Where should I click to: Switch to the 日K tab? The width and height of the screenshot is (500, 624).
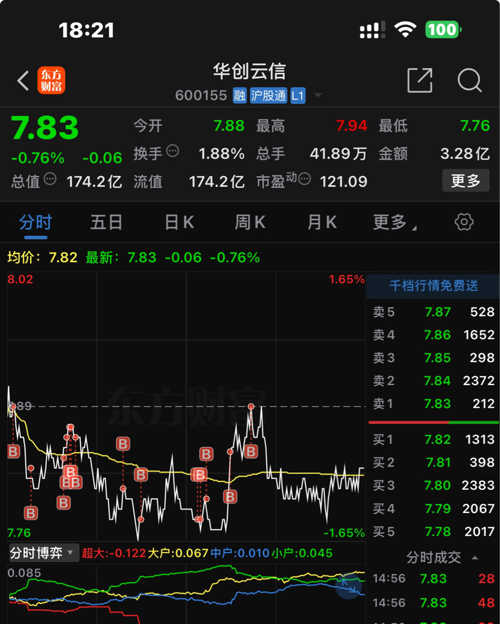click(180, 222)
